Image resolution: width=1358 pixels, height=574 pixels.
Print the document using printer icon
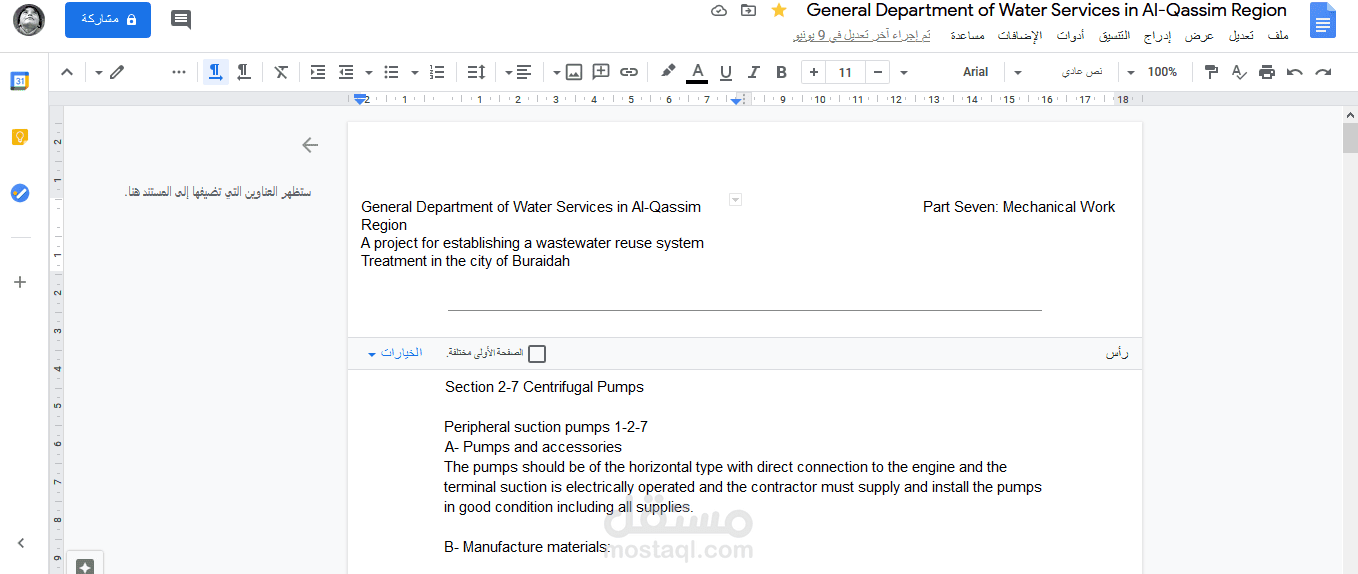1267,72
